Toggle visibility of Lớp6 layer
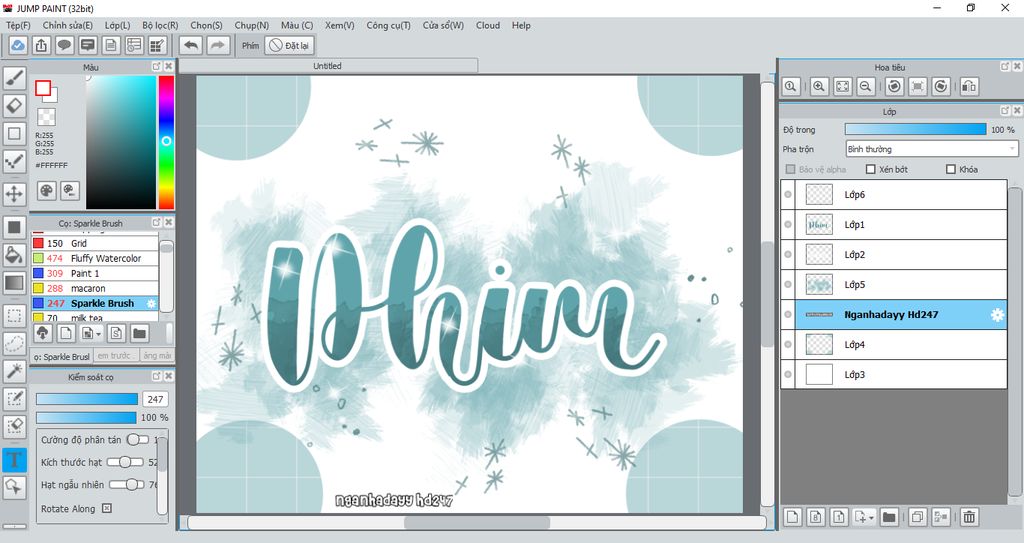 coord(788,194)
